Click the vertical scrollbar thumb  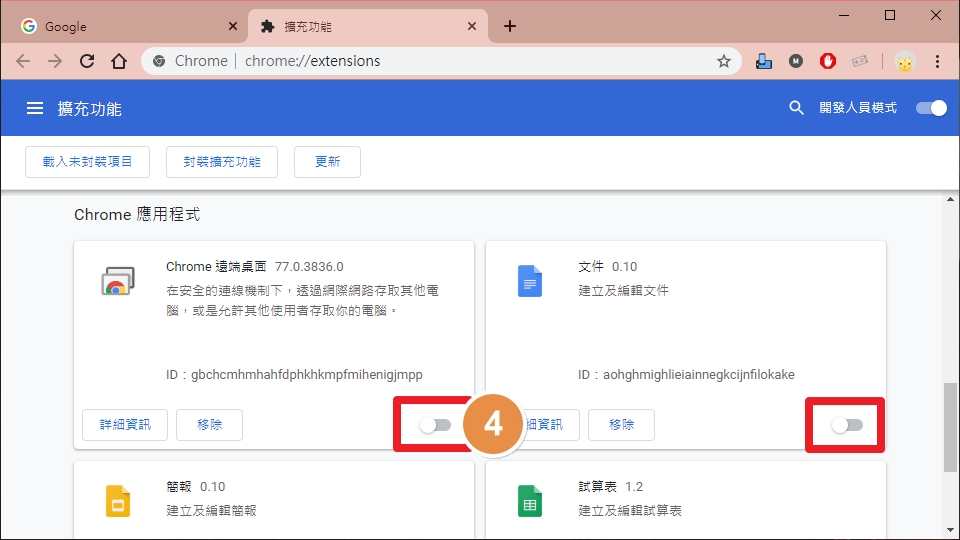tap(950, 427)
